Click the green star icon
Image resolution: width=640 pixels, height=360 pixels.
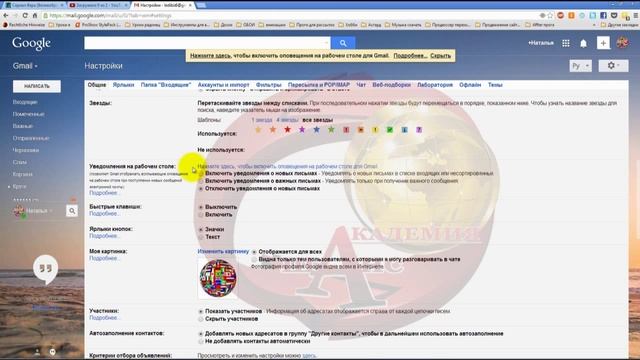pyautogui.click(x=331, y=130)
